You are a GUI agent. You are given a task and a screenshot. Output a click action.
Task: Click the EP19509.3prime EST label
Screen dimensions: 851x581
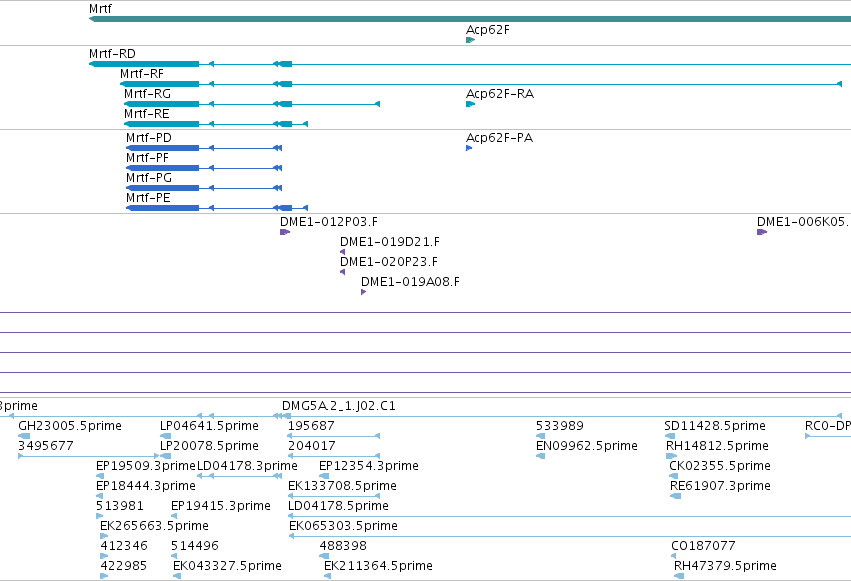pyautogui.click(x=145, y=466)
